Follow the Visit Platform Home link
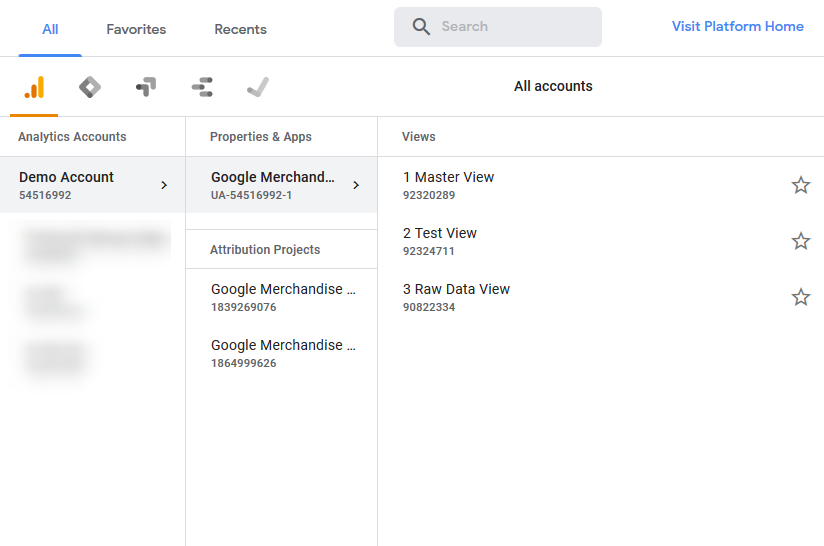824x546 pixels. click(738, 26)
